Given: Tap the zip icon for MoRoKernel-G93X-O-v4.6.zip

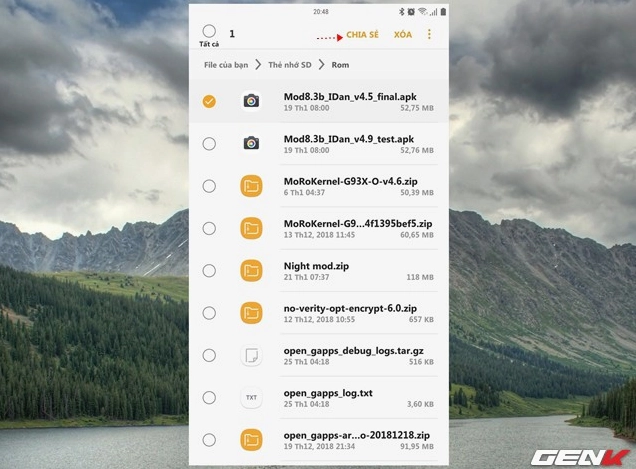Looking at the screenshot, I should point(251,186).
